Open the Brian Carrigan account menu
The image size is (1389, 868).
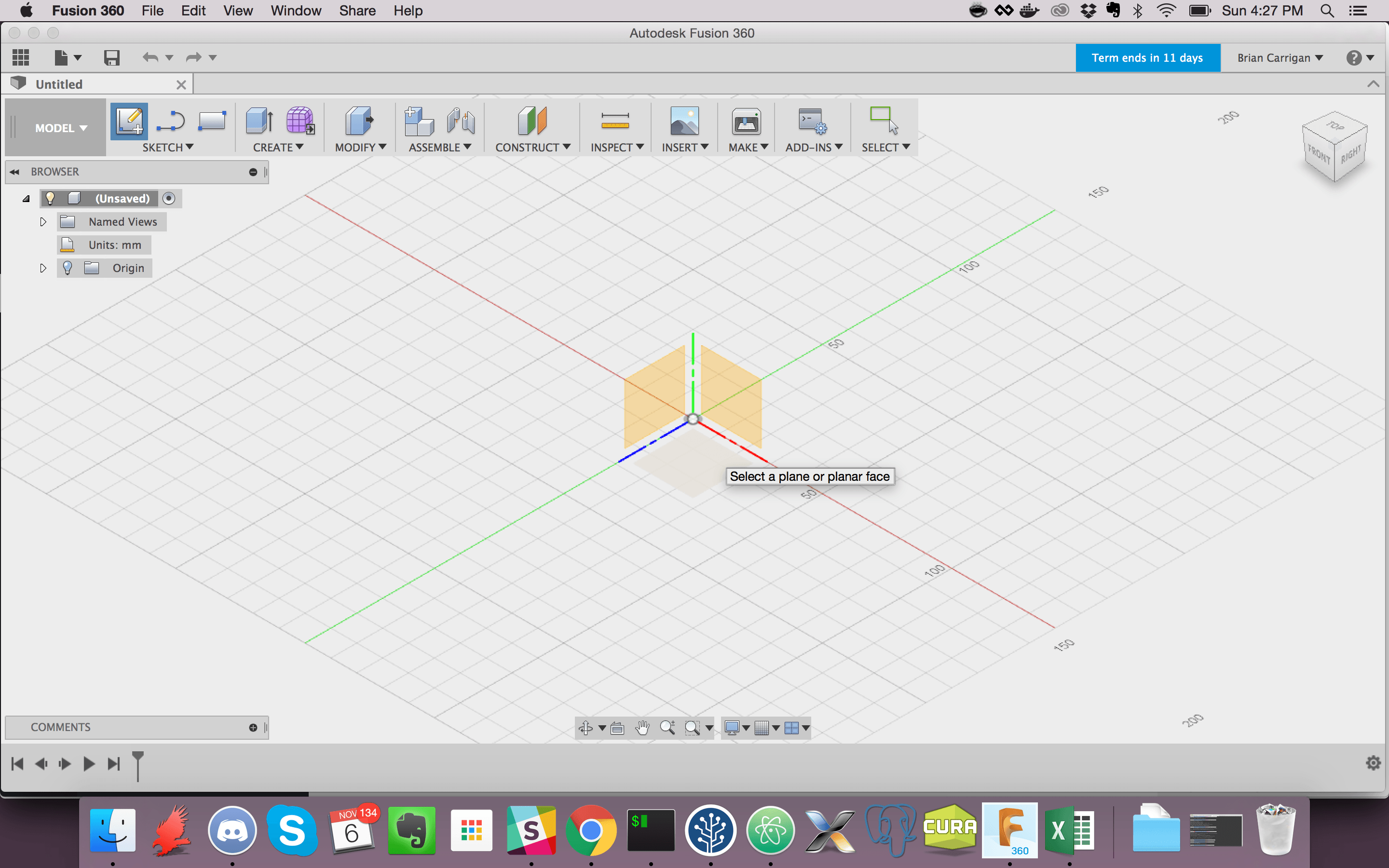pos(1280,57)
